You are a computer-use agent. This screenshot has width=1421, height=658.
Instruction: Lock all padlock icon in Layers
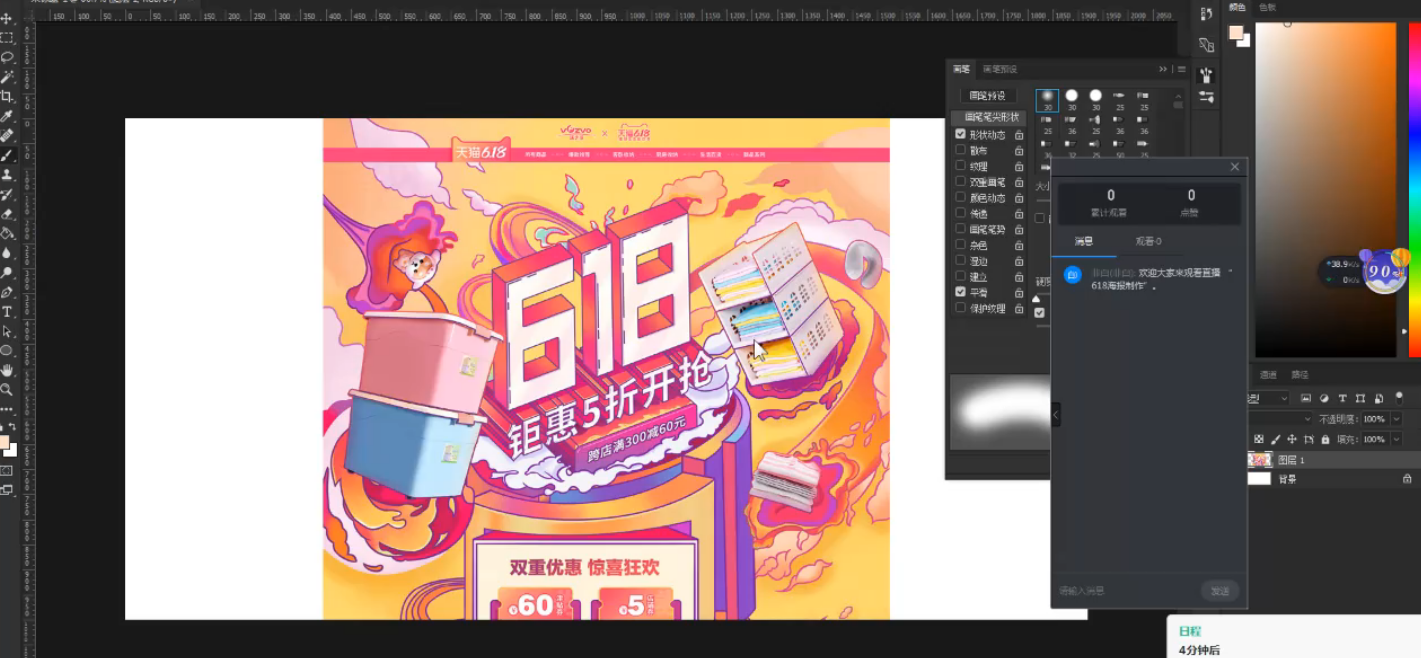1325,439
